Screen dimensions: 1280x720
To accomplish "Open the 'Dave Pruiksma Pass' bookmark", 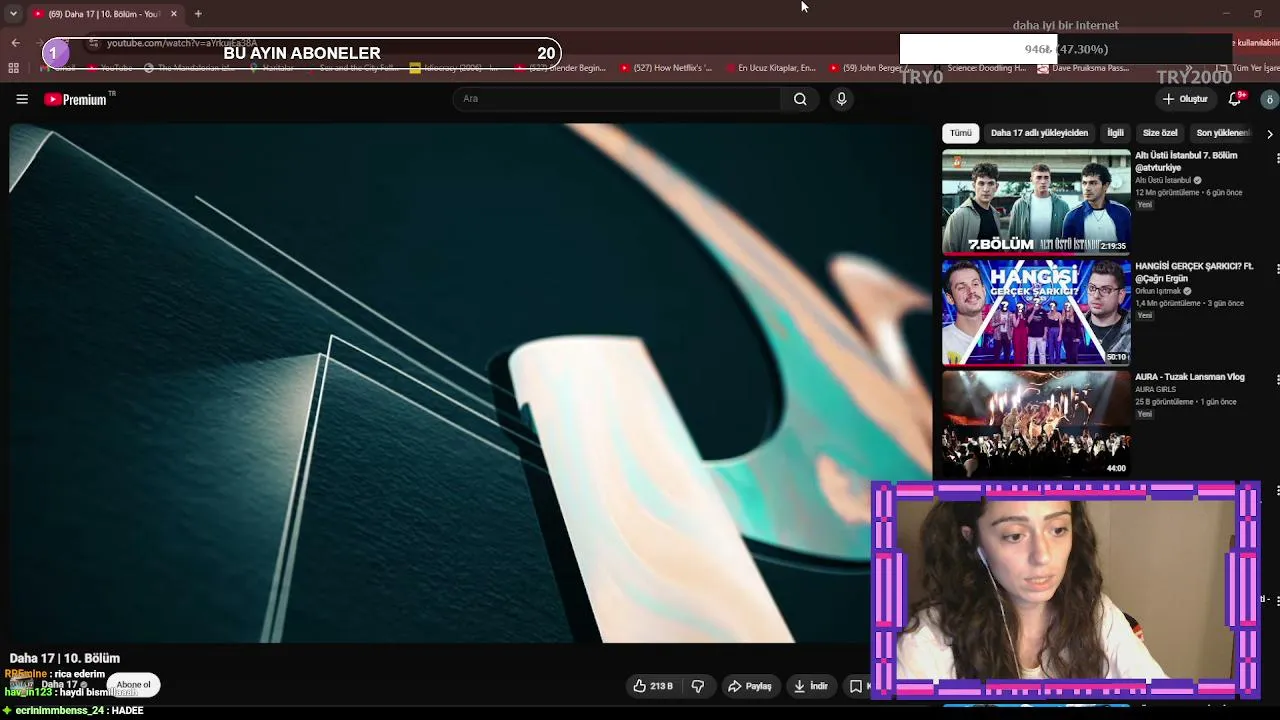I will 1083,68.
